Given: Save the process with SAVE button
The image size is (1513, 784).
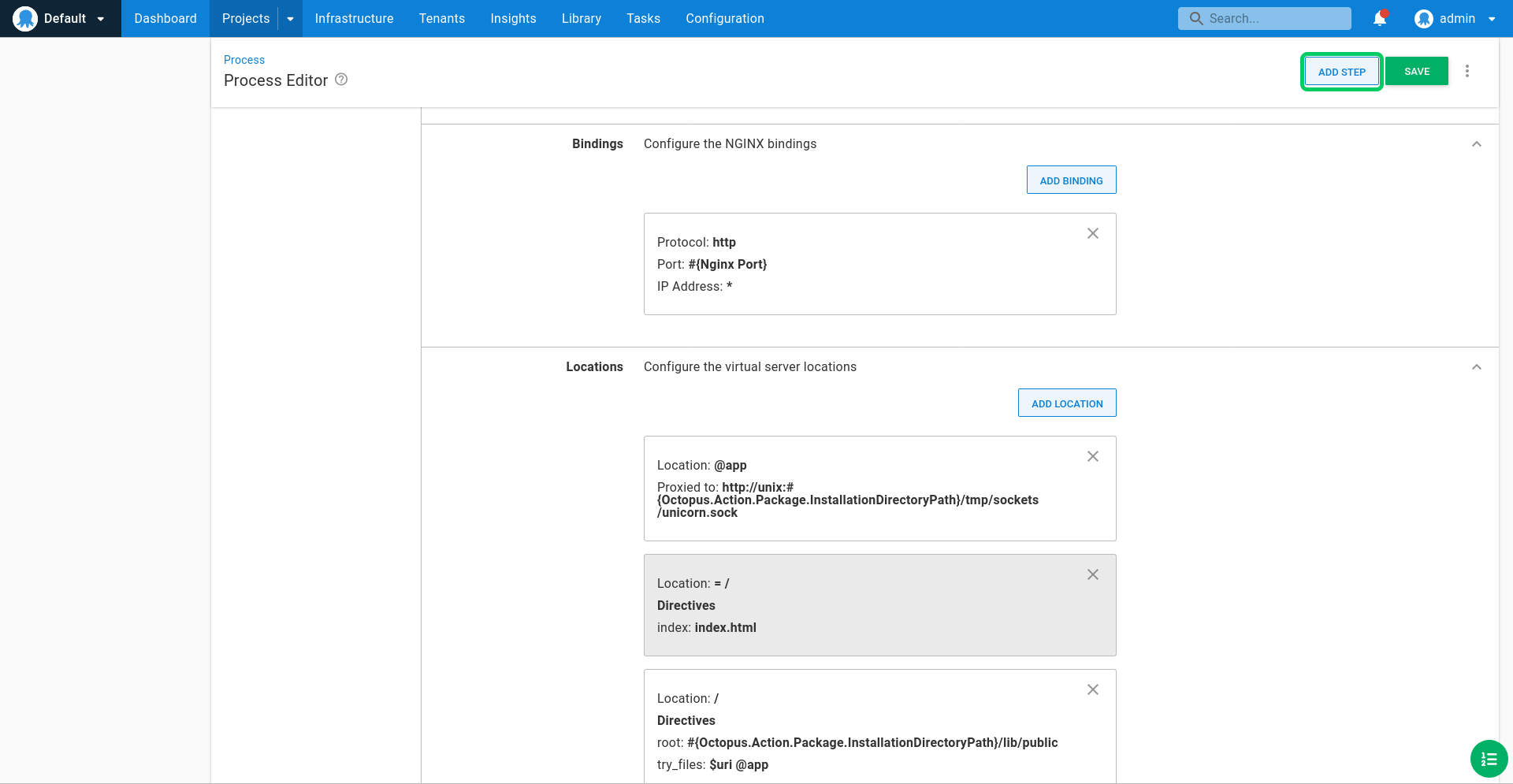Looking at the screenshot, I should click(x=1417, y=71).
